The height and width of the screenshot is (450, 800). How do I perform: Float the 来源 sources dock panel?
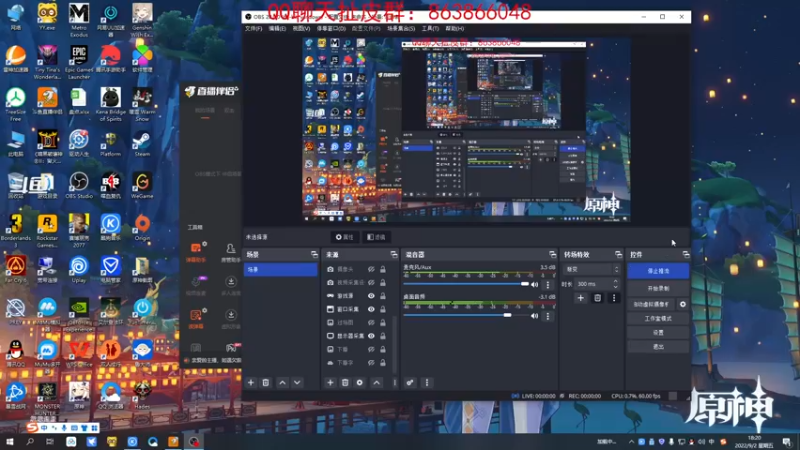(394, 254)
